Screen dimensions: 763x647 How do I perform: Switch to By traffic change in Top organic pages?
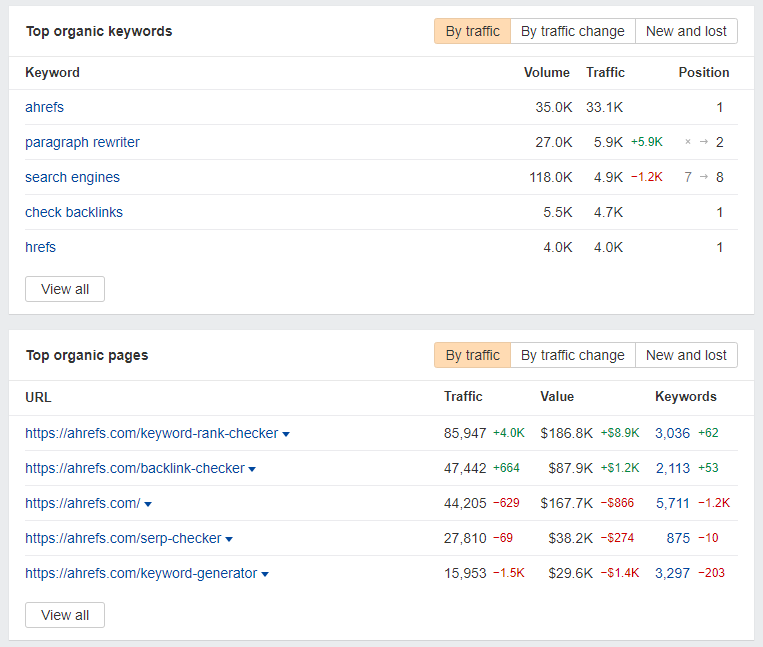point(573,355)
